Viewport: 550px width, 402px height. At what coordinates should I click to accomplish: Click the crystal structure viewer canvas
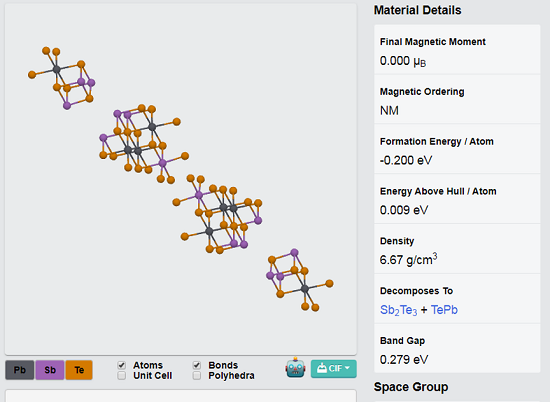point(181,179)
